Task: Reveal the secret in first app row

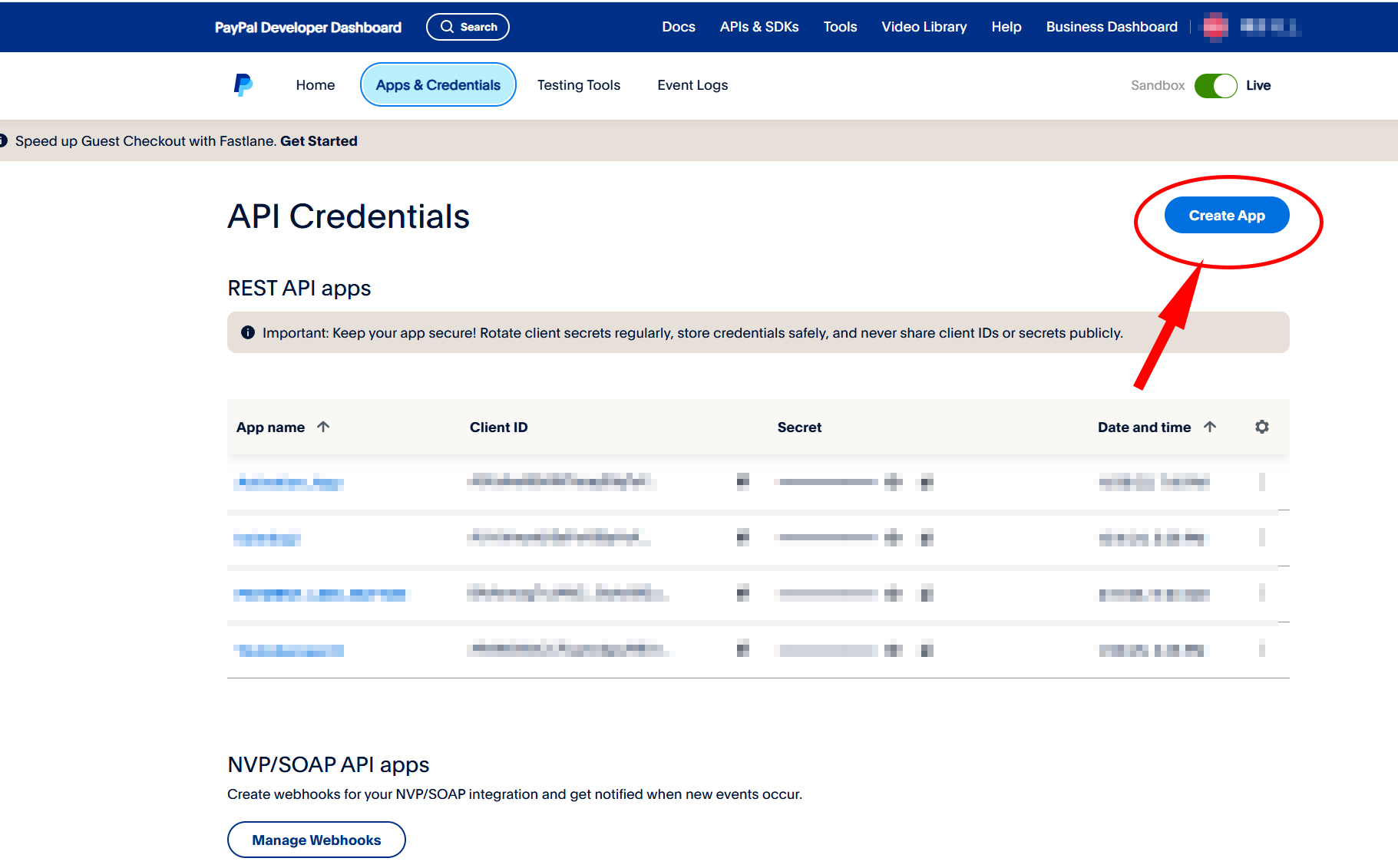Action: pos(893,482)
